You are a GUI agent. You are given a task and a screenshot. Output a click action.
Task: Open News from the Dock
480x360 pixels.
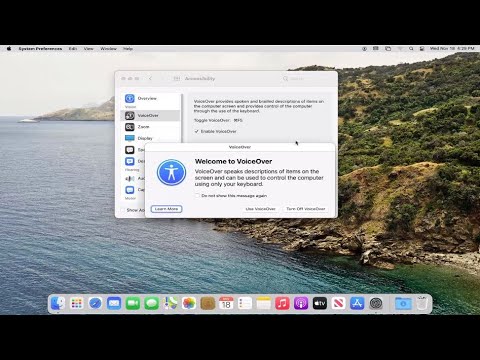click(338, 303)
